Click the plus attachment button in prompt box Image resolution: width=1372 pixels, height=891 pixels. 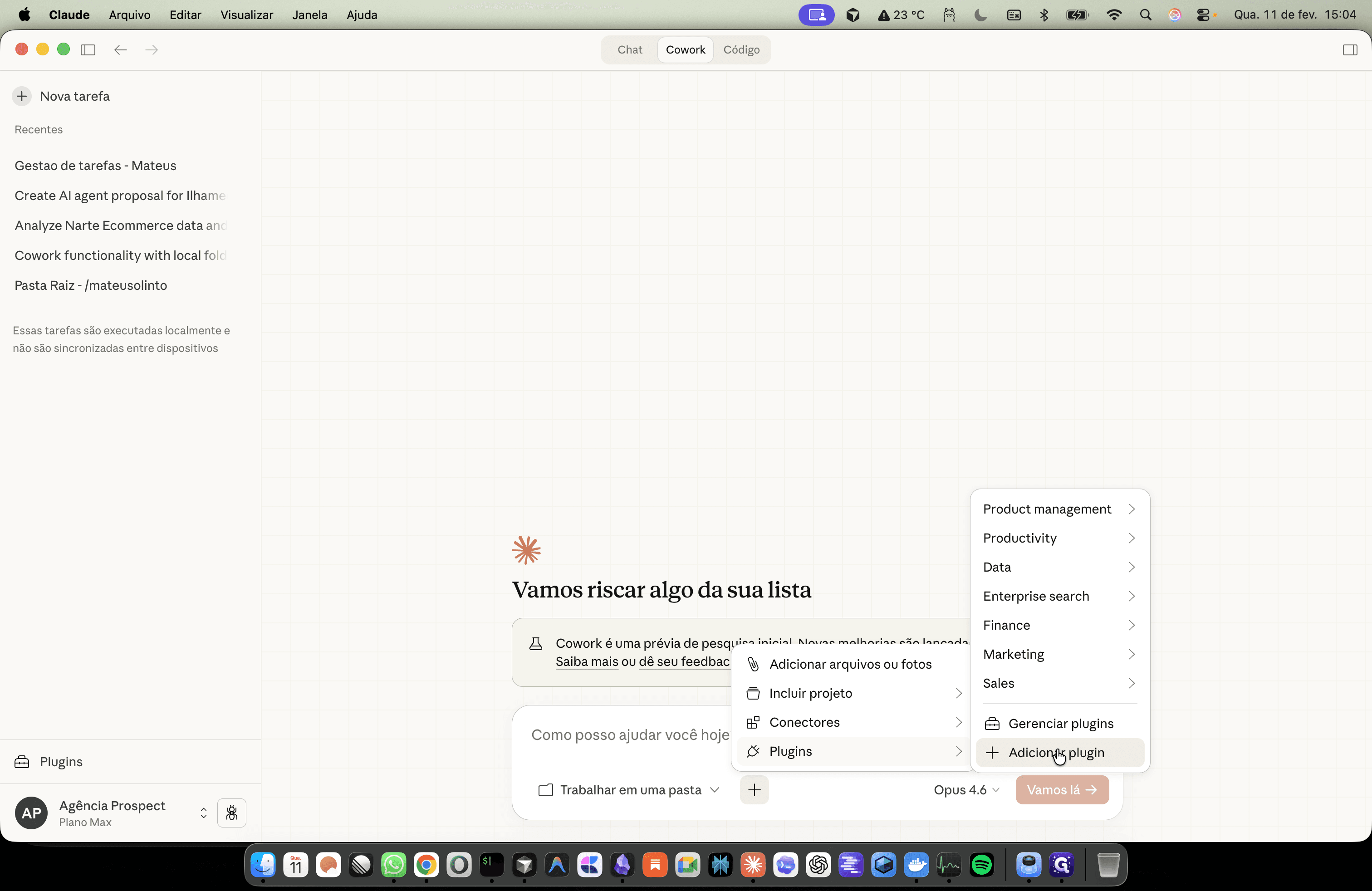754,789
